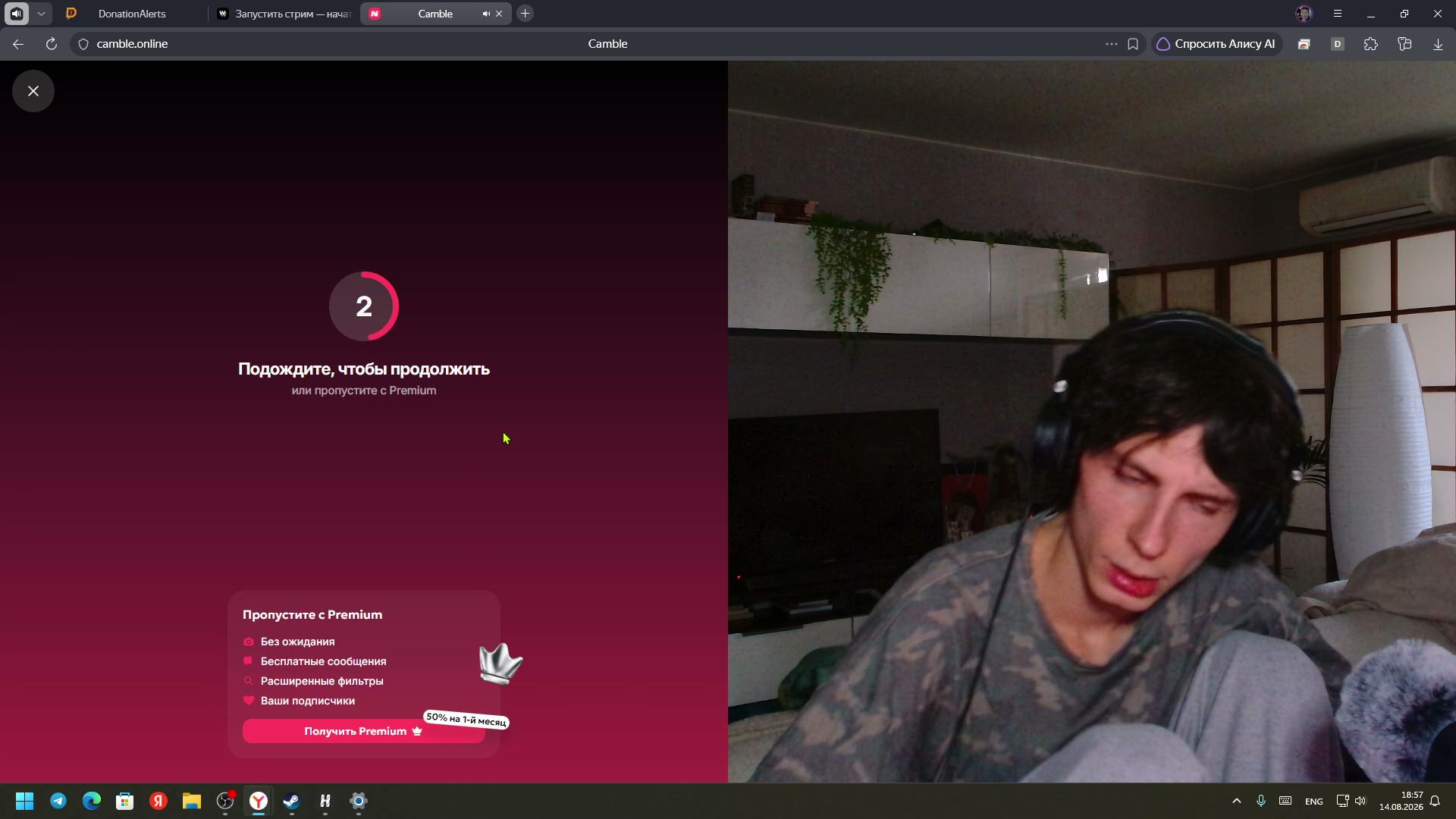Click the "Бесплатные сообщения" feature line

(x=315, y=661)
